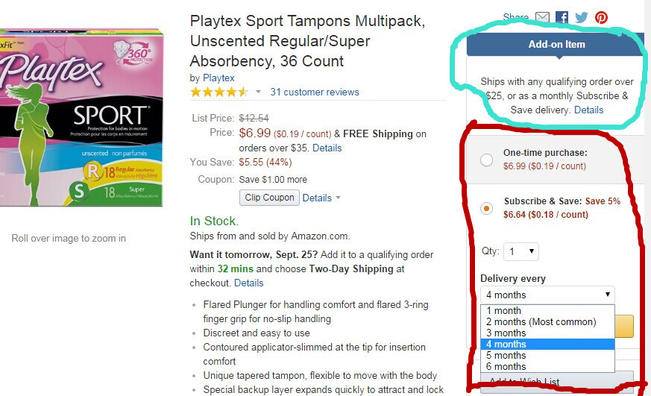Pin product with Pinterest icon

click(x=601, y=17)
